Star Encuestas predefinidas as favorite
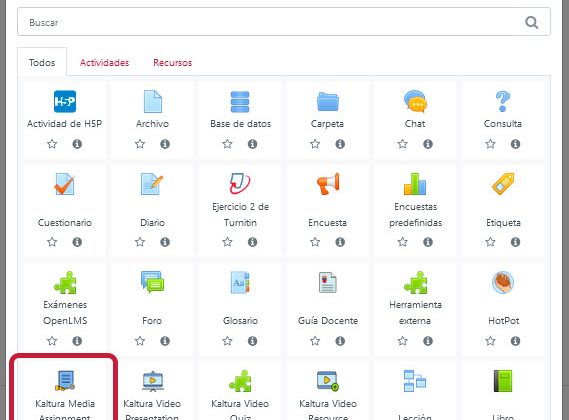The height and width of the screenshot is (420, 569). (x=402, y=242)
